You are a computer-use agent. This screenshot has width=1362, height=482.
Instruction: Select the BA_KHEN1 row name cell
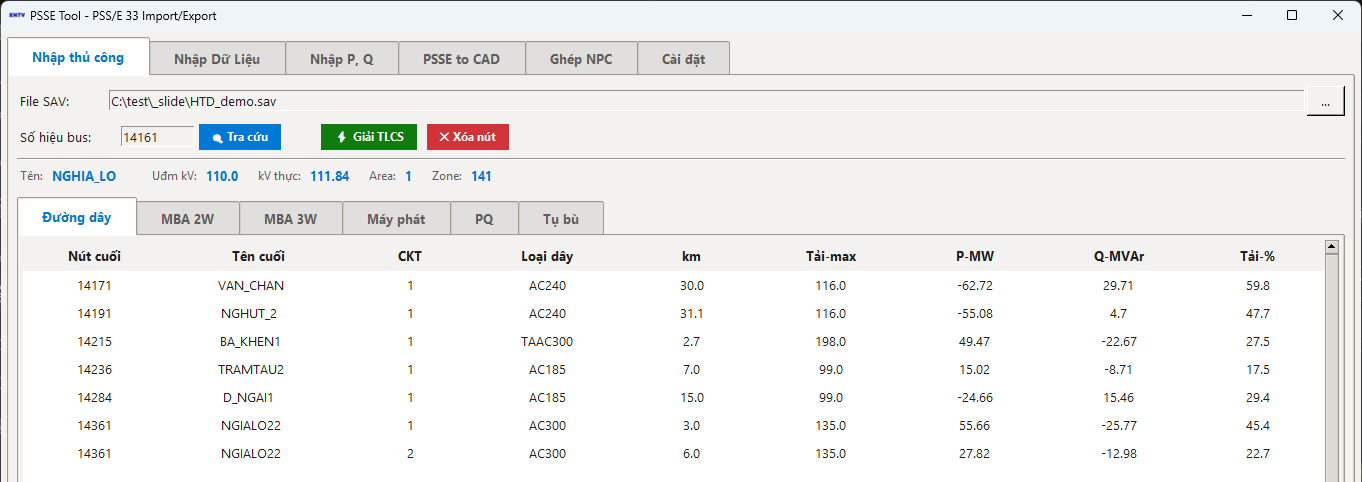point(251,341)
